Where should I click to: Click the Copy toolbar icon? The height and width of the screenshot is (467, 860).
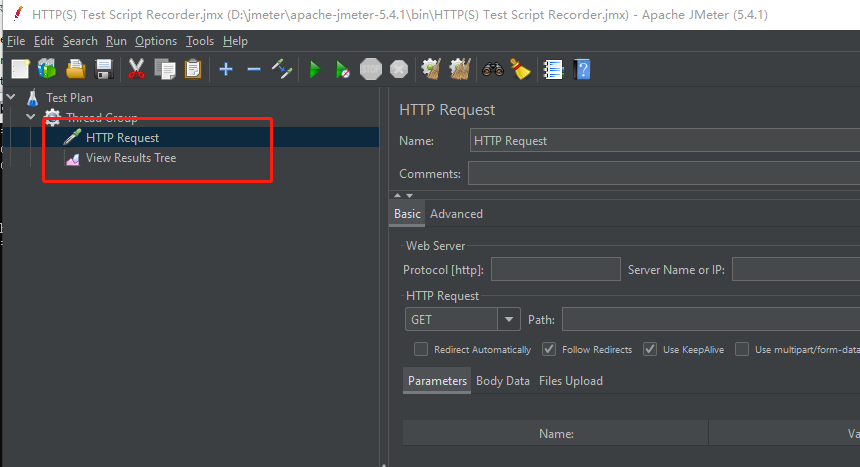click(165, 70)
